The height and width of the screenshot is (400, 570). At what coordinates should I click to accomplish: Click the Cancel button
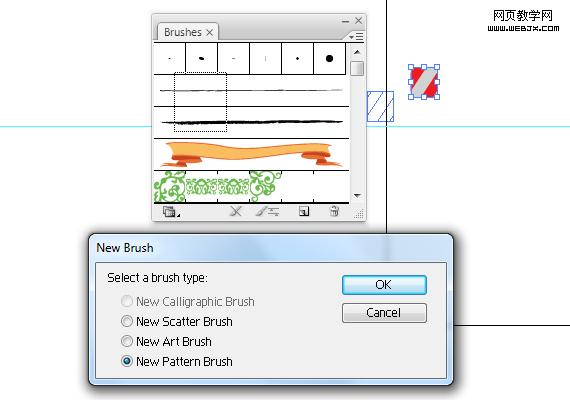(384, 313)
